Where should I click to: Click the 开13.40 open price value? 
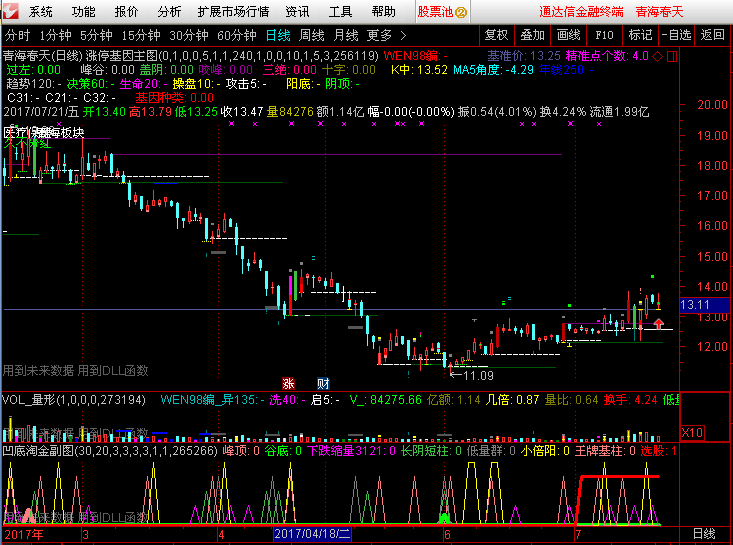tap(104, 112)
